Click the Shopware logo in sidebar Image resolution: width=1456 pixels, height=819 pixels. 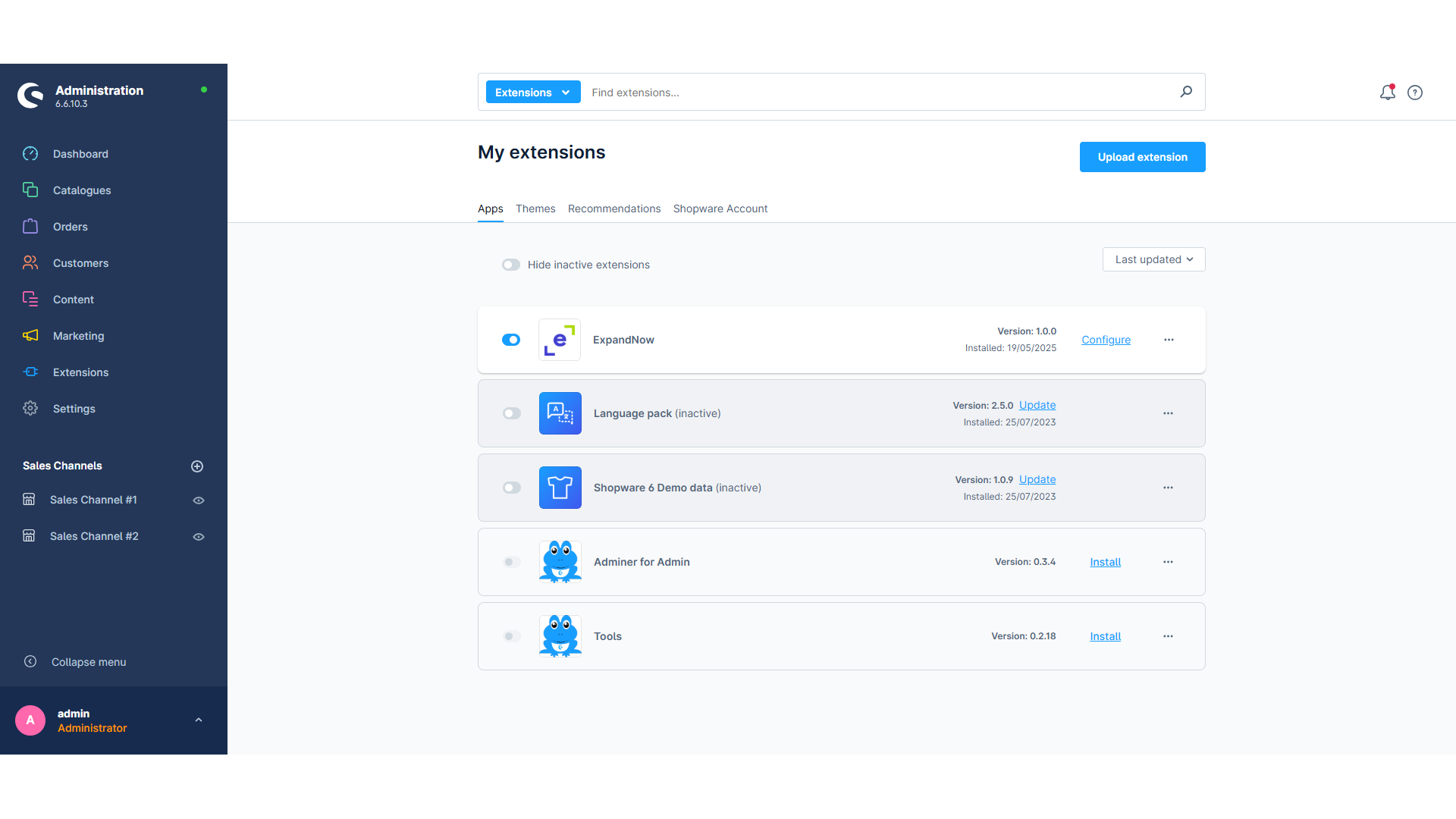(31, 96)
